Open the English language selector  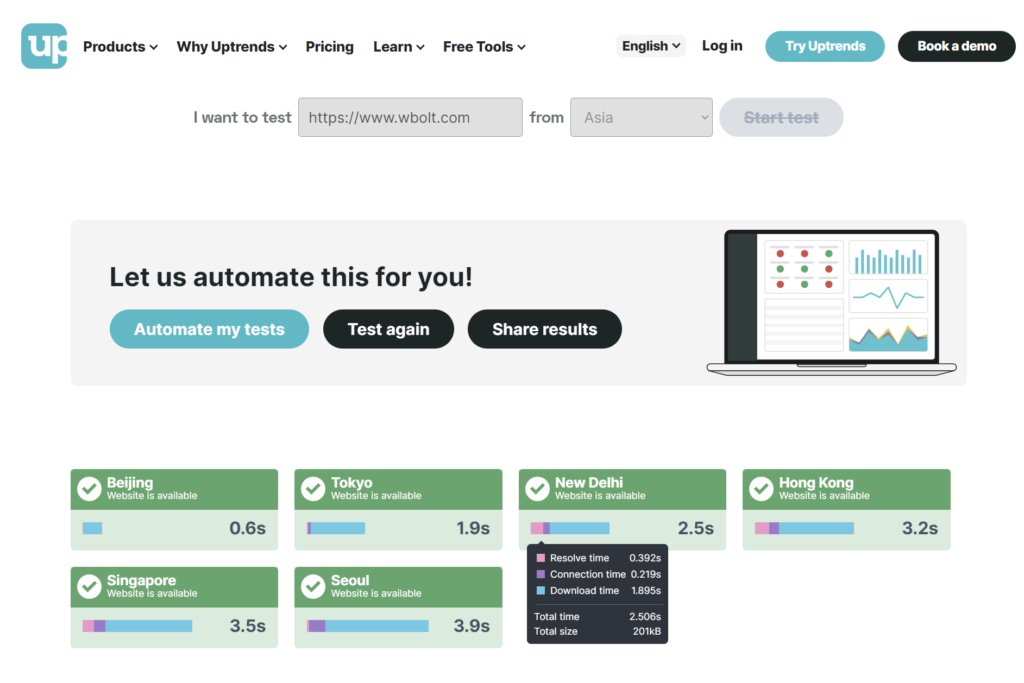pos(650,46)
